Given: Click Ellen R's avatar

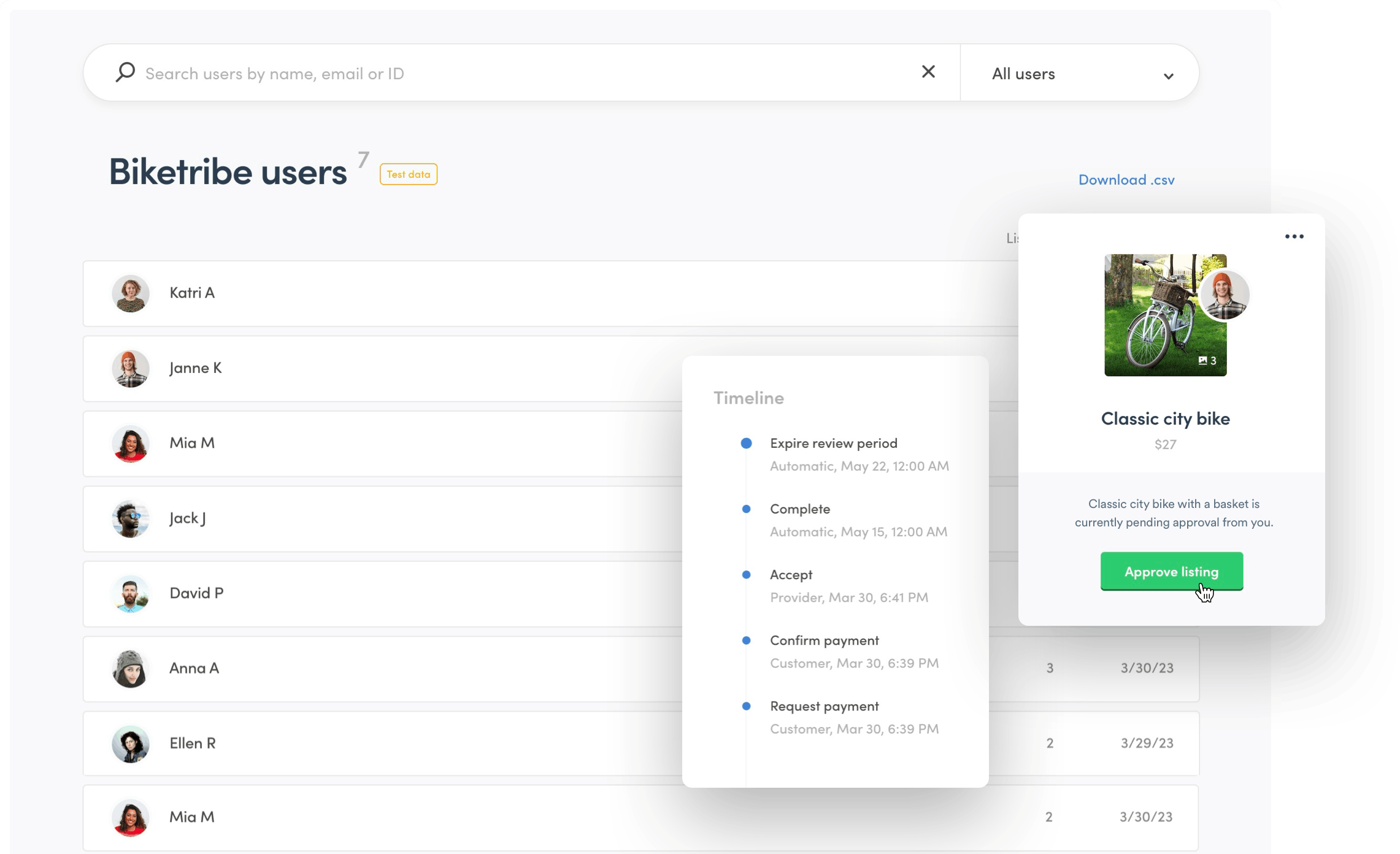Looking at the screenshot, I should pos(130,744).
